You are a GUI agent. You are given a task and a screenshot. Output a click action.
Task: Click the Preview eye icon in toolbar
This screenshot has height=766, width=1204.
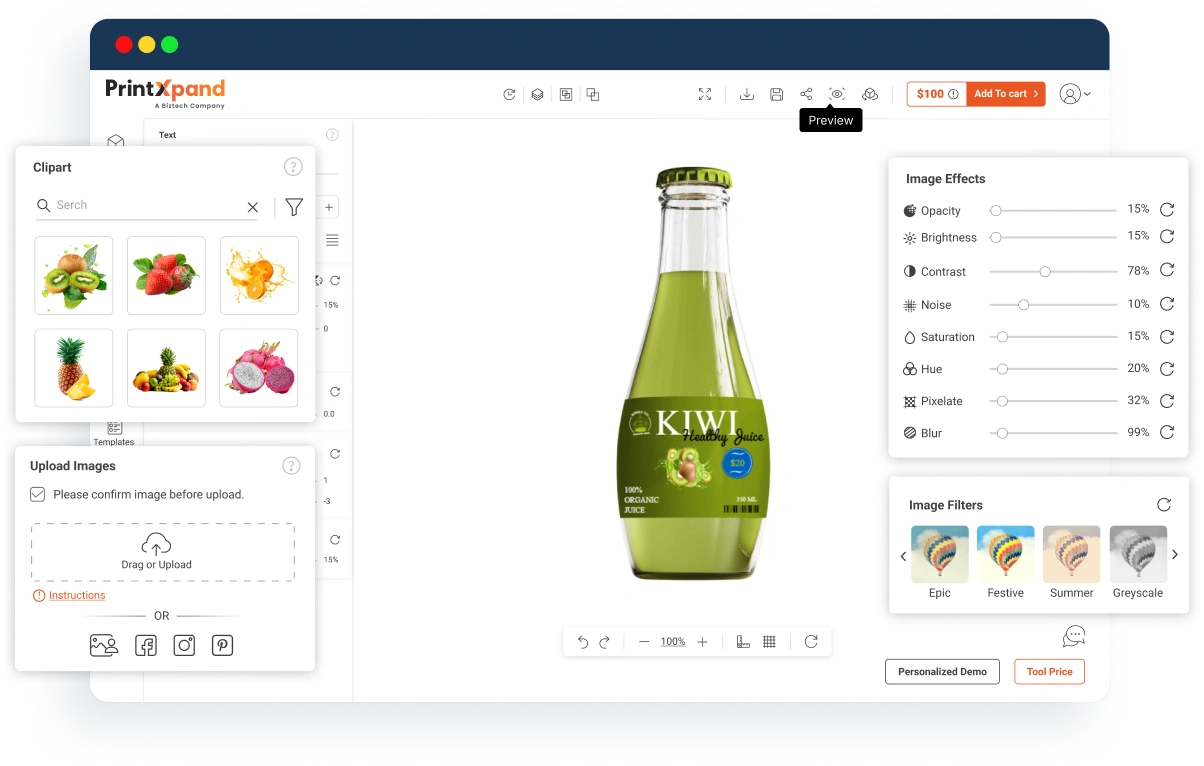coord(837,94)
